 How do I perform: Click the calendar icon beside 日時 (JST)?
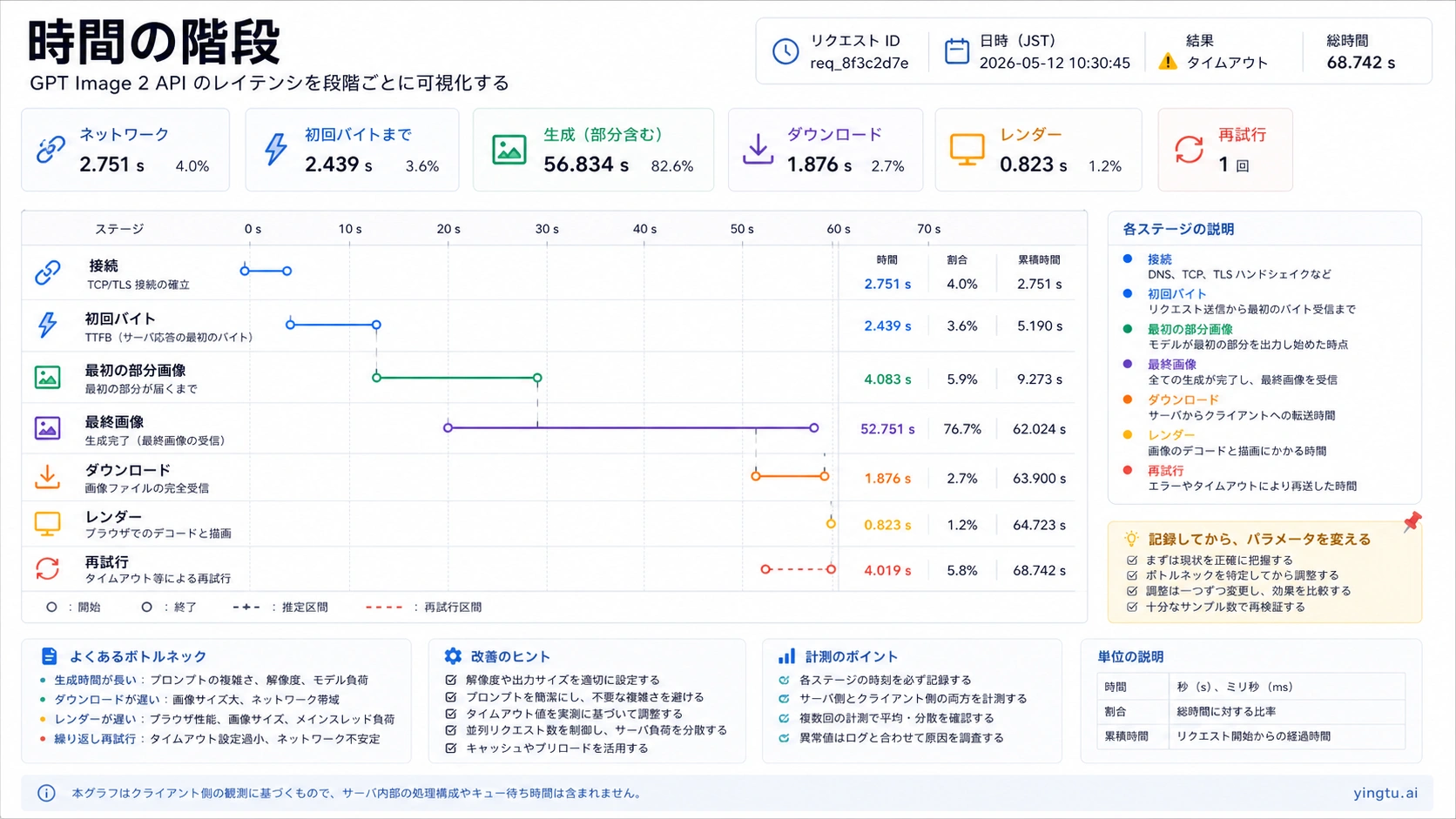[957, 51]
